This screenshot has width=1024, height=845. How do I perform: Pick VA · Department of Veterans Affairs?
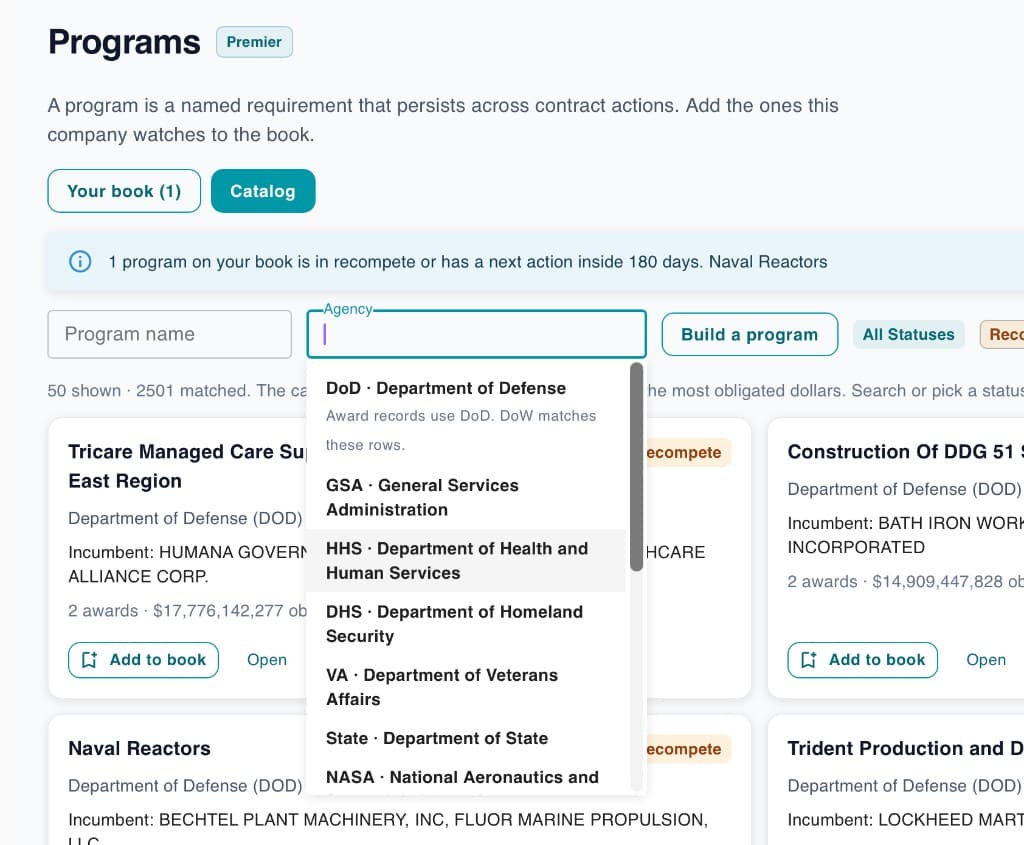(x=466, y=687)
